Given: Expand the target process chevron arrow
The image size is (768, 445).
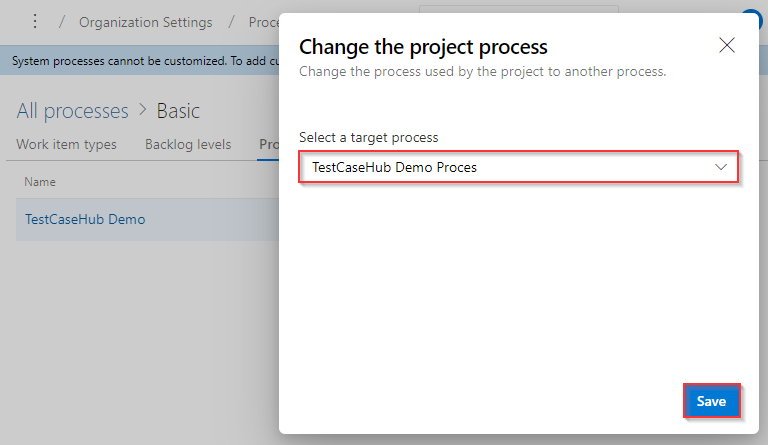Looking at the screenshot, I should point(721,167).
